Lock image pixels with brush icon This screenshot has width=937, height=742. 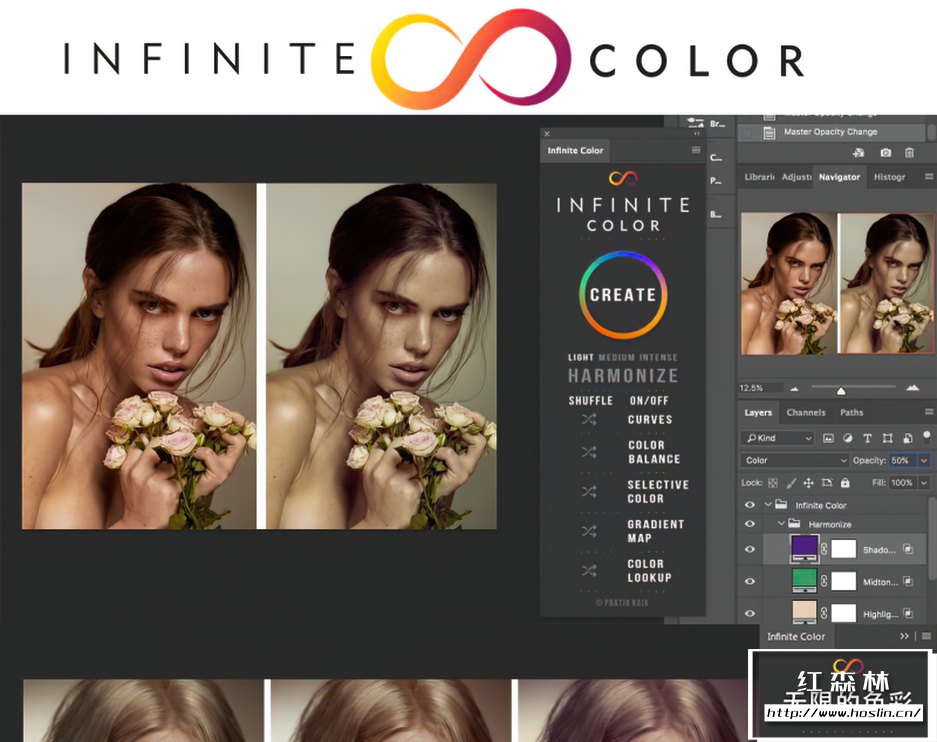[791, 483]
